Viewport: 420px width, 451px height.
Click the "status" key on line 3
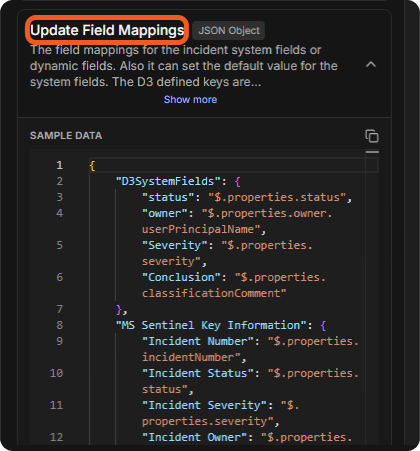(168, 197)
